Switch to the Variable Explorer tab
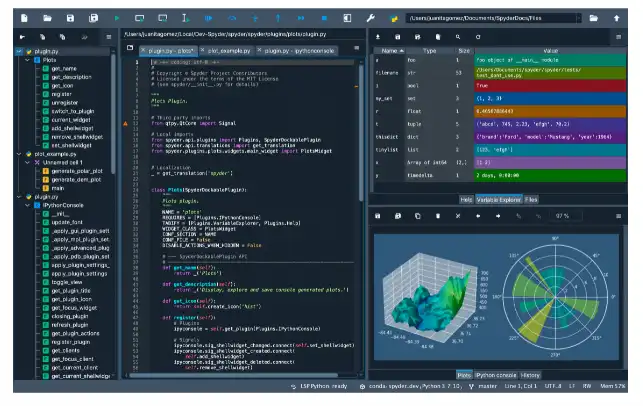The height and width of the screenshot is (406, 643). tap(499, 199)
